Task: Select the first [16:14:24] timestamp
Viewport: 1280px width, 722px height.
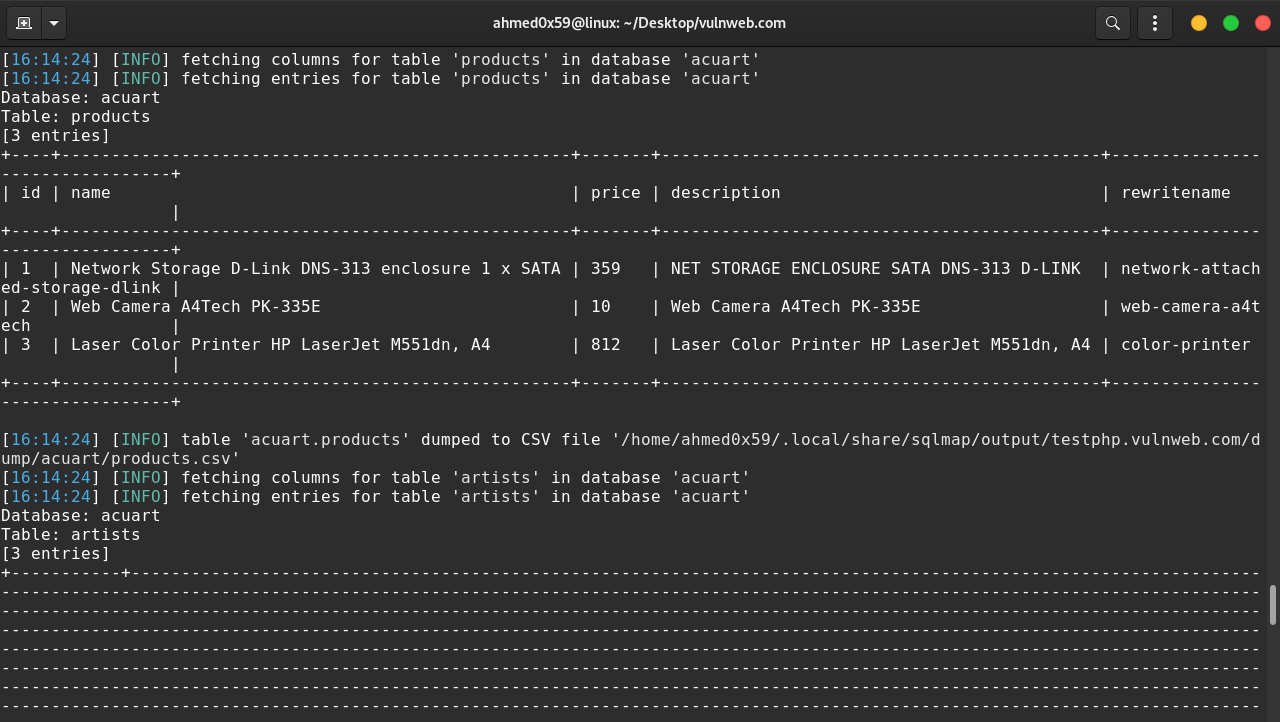Action: (49, 59)
